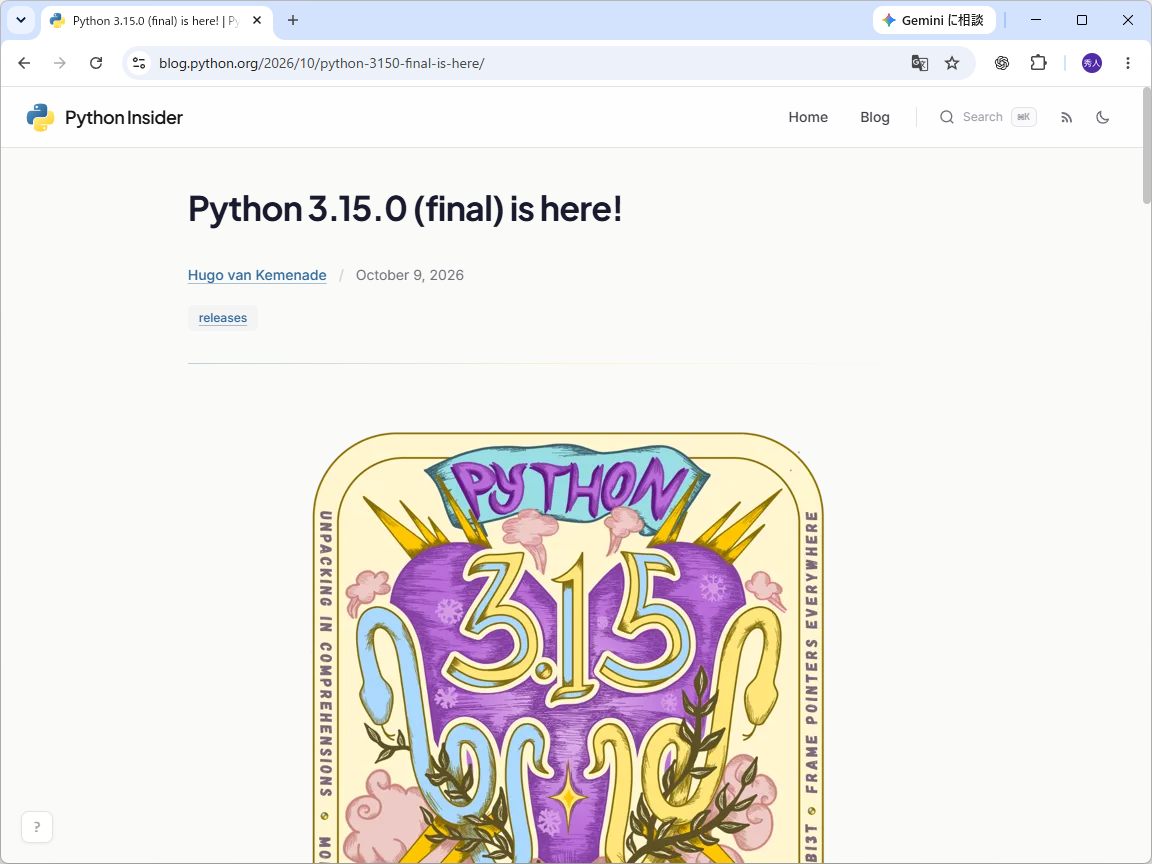The image size is (1152, 864).
Task: Open a new browser tab
Action: pyautogui.click(x=292, y=21)
